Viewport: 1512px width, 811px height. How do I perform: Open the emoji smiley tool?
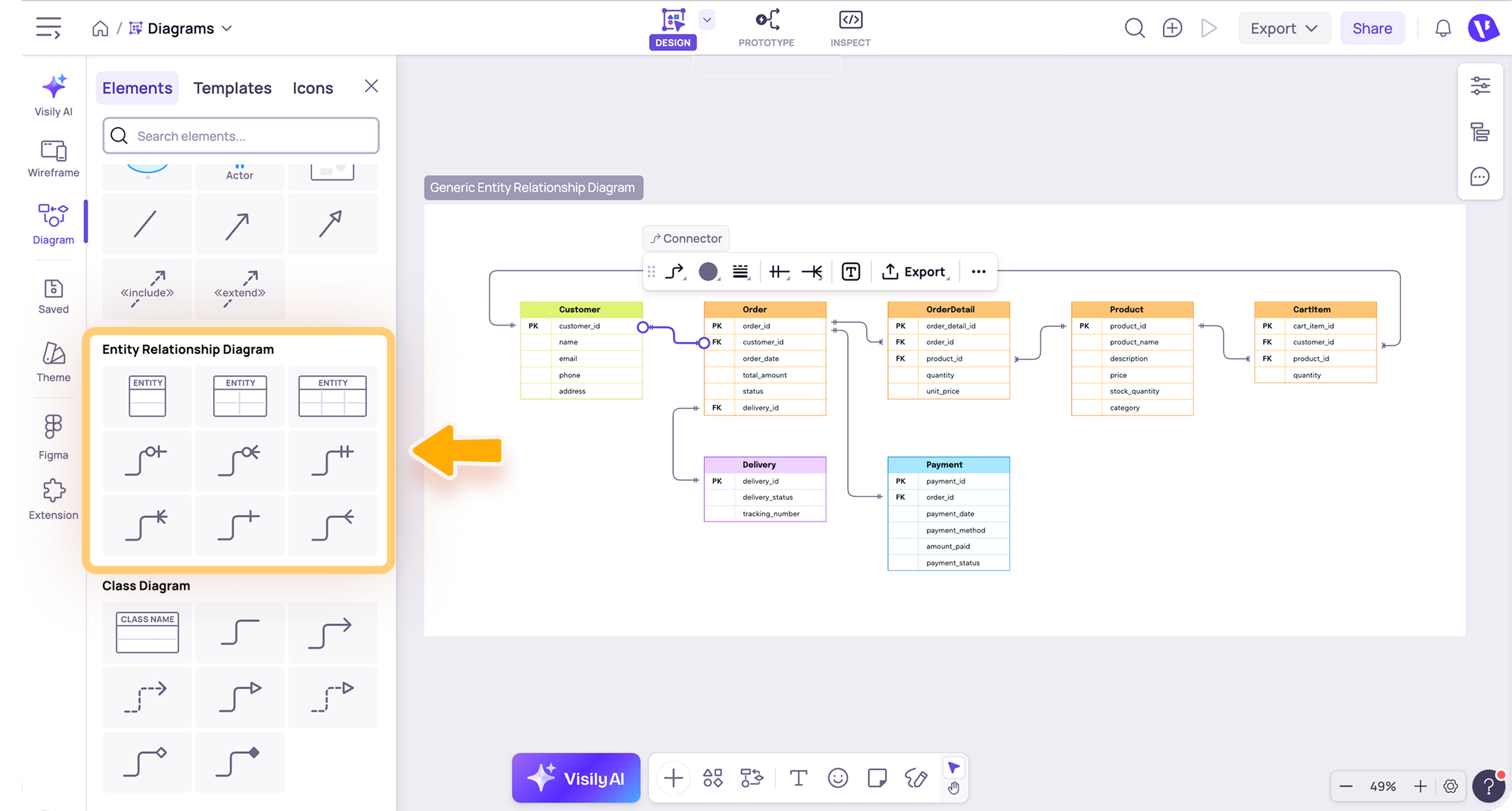(x=837, y=778)
